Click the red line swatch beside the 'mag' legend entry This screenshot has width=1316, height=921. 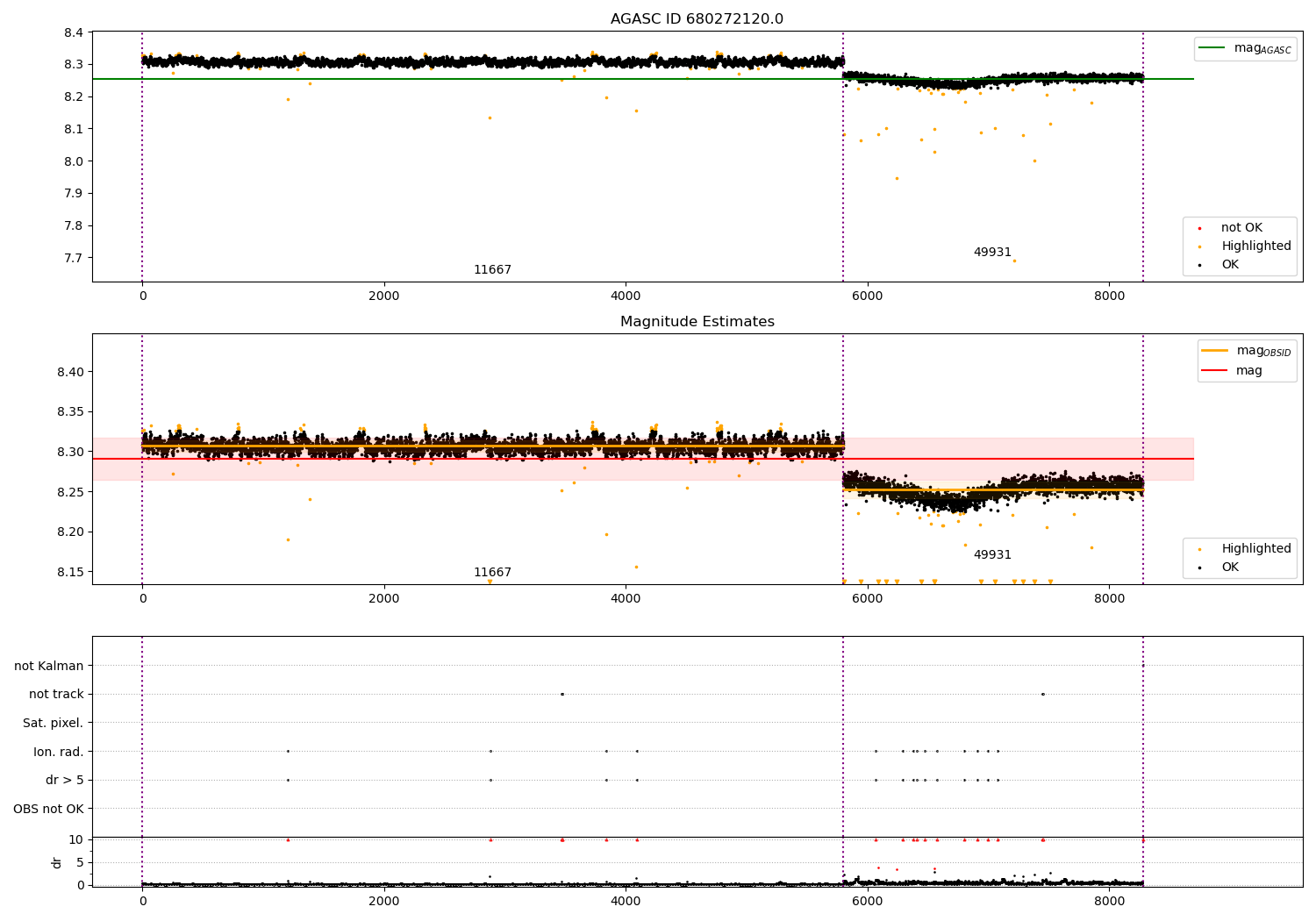coord(1215,371)
